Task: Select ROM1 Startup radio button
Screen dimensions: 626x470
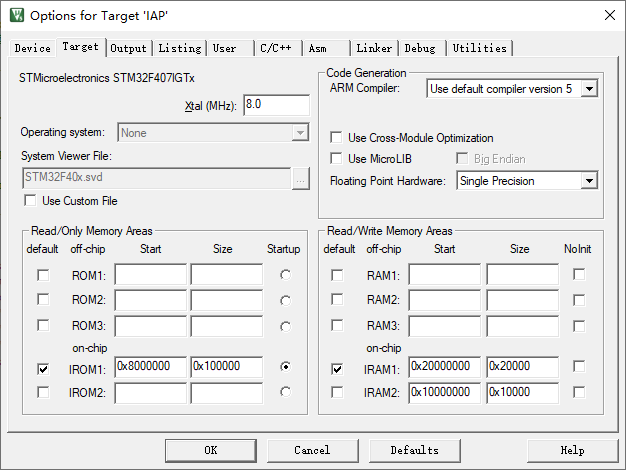Action: tap(285, 275)
